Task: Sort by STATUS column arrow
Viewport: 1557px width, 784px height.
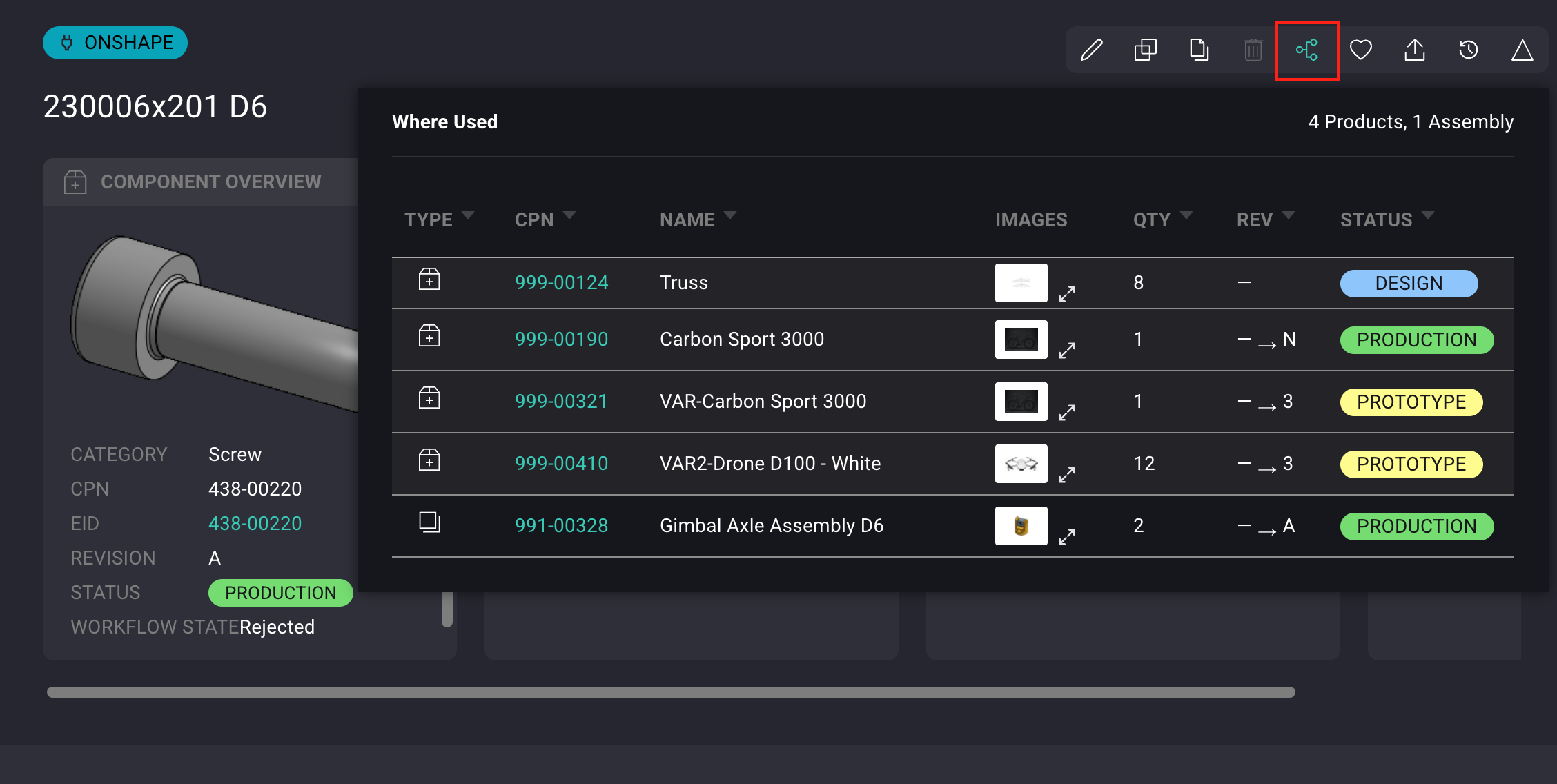Action: tap(1428, 215)
